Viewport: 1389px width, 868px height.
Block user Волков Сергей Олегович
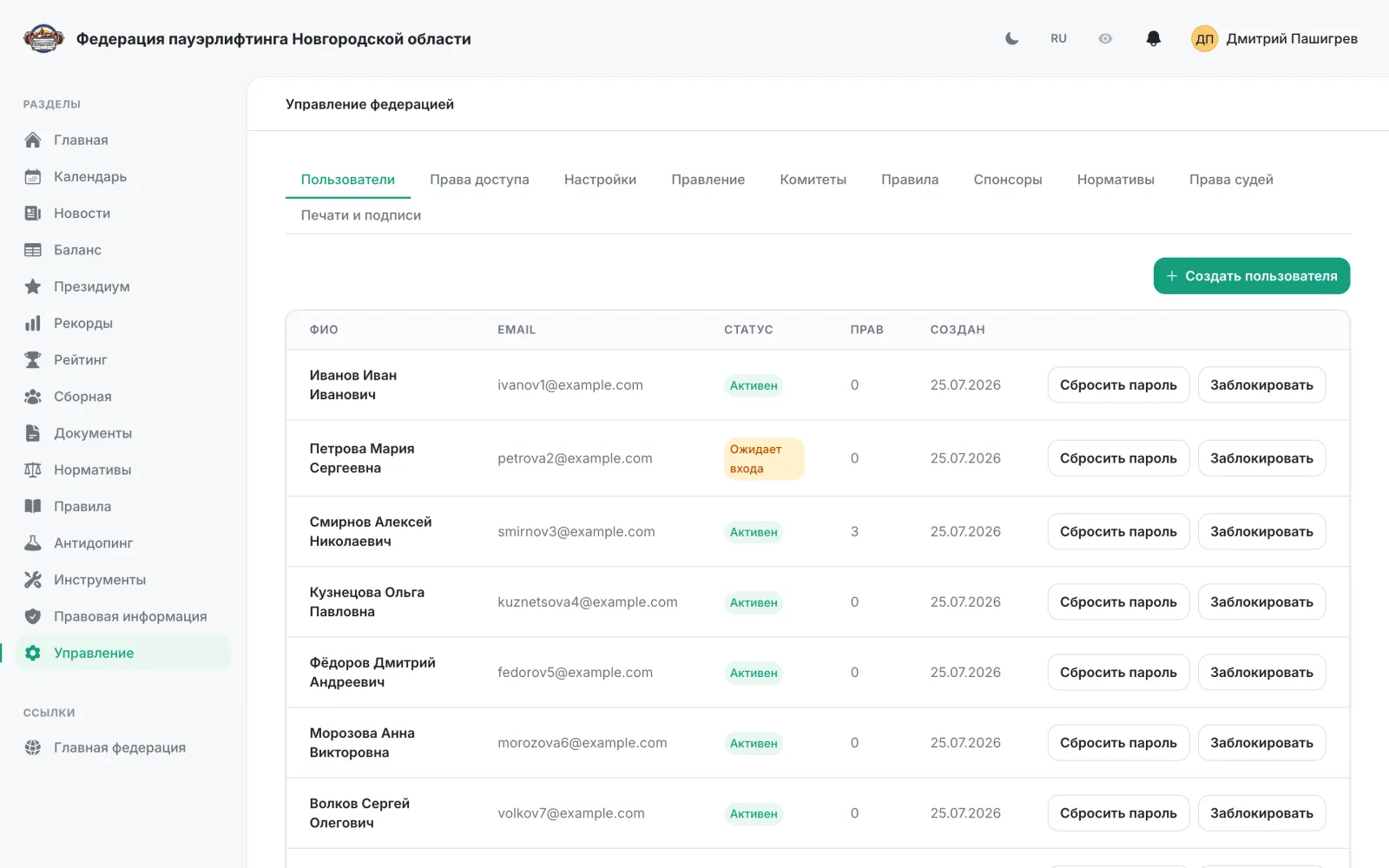pyautogui.click(x=1261, y=813)
